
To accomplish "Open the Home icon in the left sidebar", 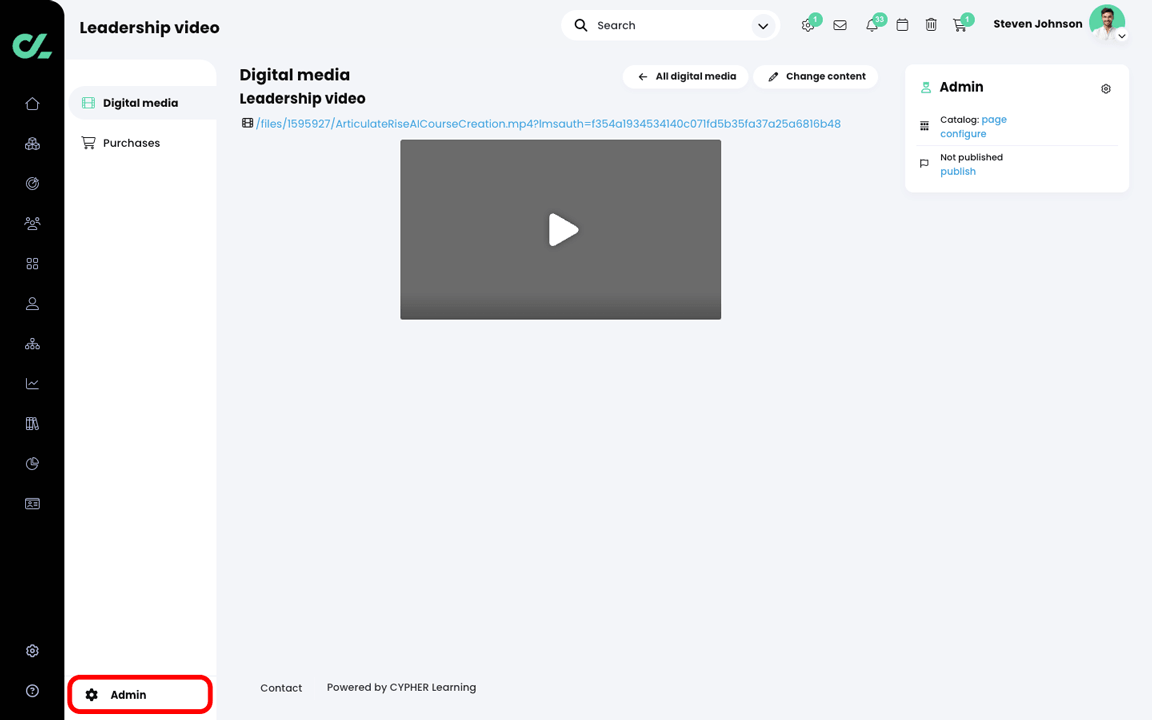I will tap(32, 104).
